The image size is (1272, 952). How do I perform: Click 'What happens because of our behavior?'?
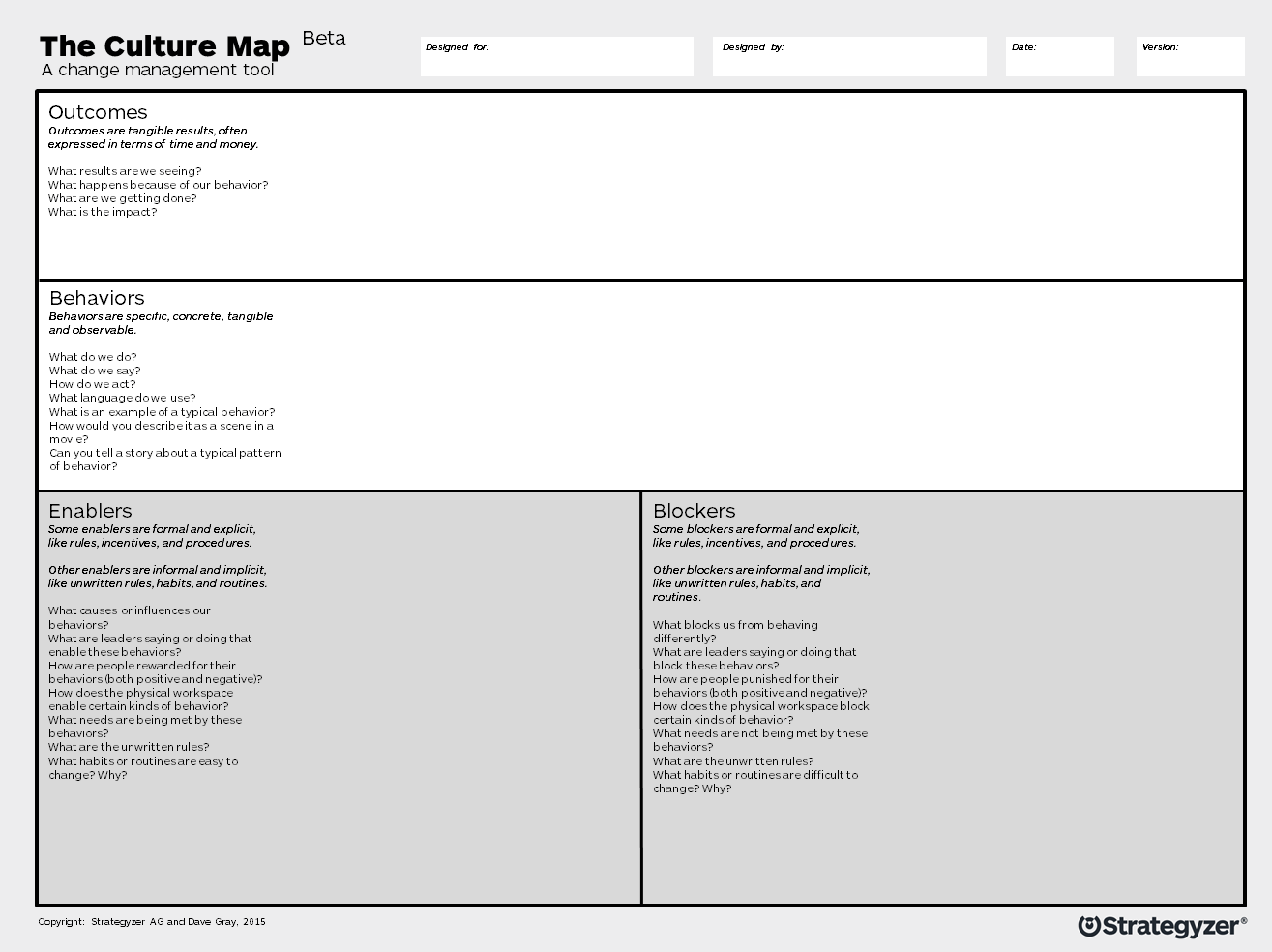tap(159, 185)
